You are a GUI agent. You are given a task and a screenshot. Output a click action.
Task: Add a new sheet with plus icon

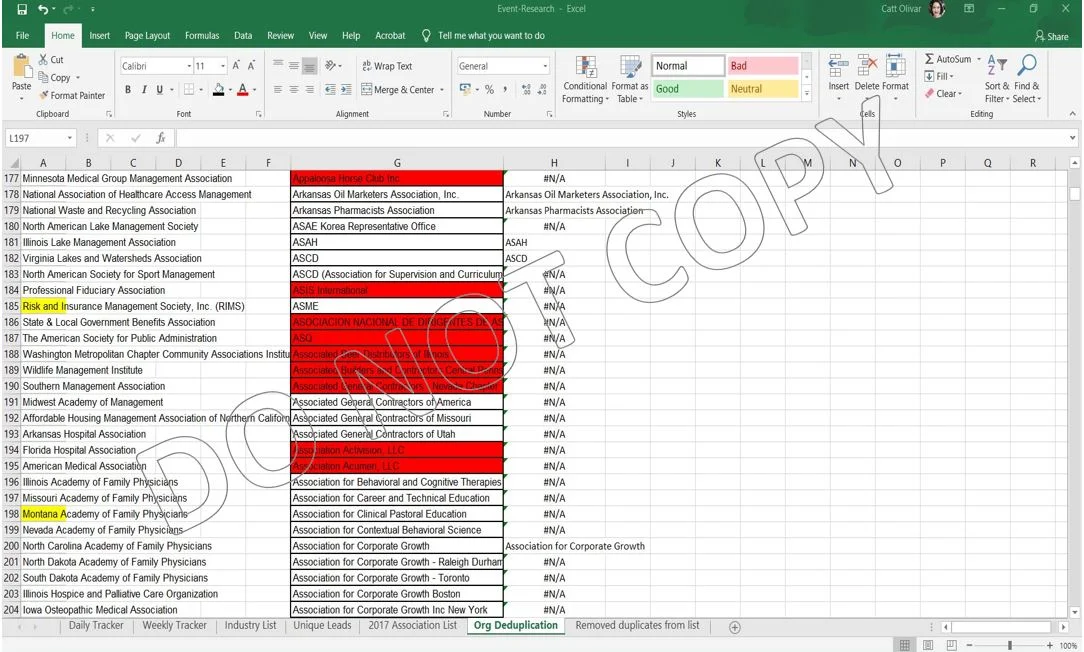point(735,627)
